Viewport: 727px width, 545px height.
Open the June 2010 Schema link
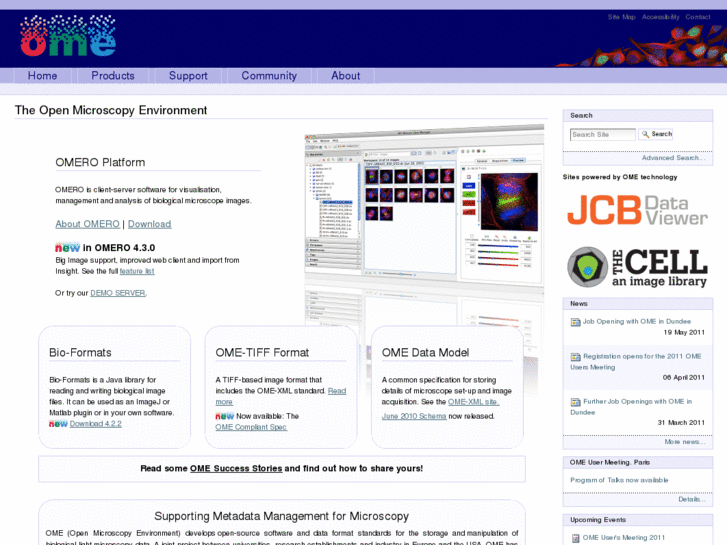414,417
